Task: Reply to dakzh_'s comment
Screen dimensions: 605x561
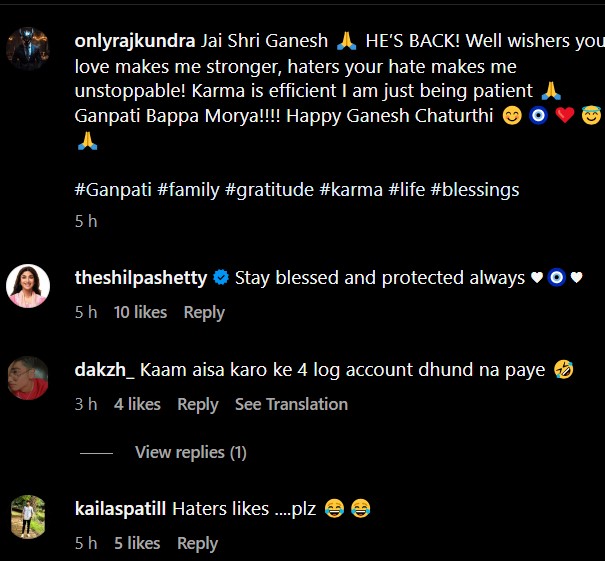Action: [x=197, y=404]
